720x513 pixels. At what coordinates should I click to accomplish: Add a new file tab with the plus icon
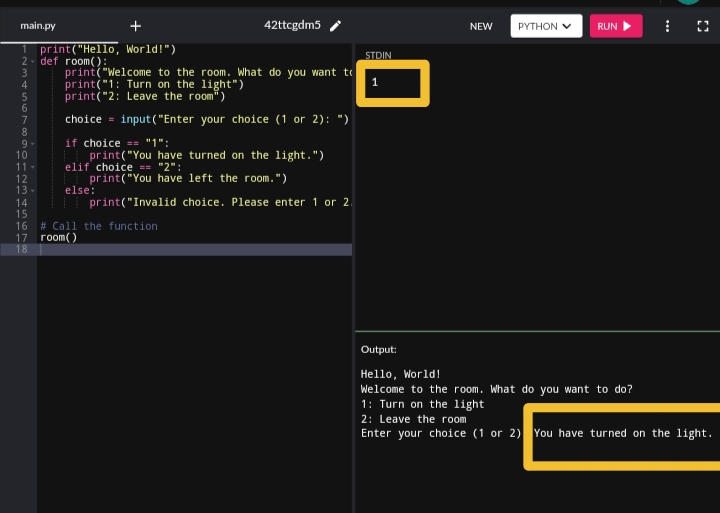coord(135,26)
